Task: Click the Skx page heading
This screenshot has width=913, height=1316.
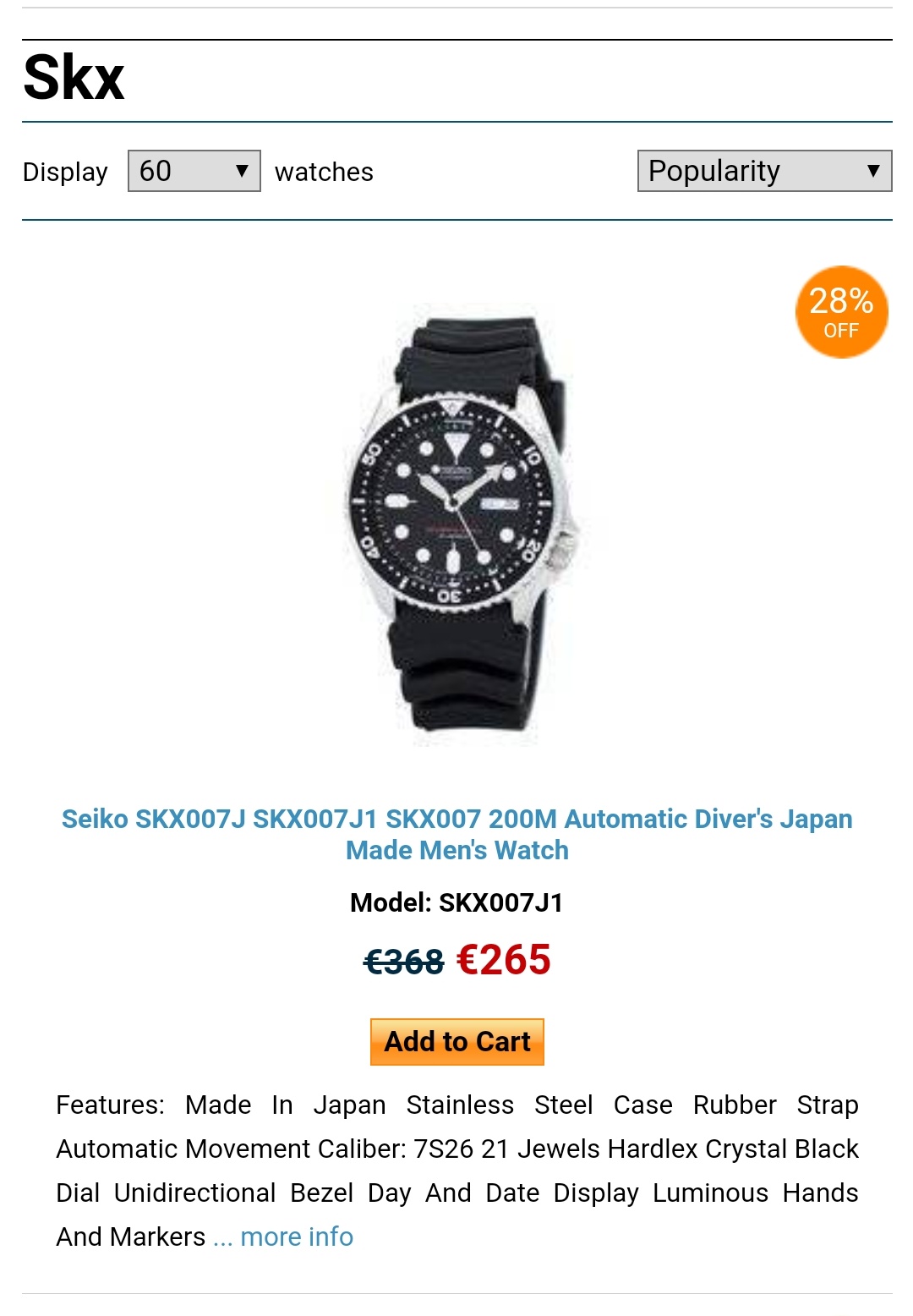Action: (74, 78)
